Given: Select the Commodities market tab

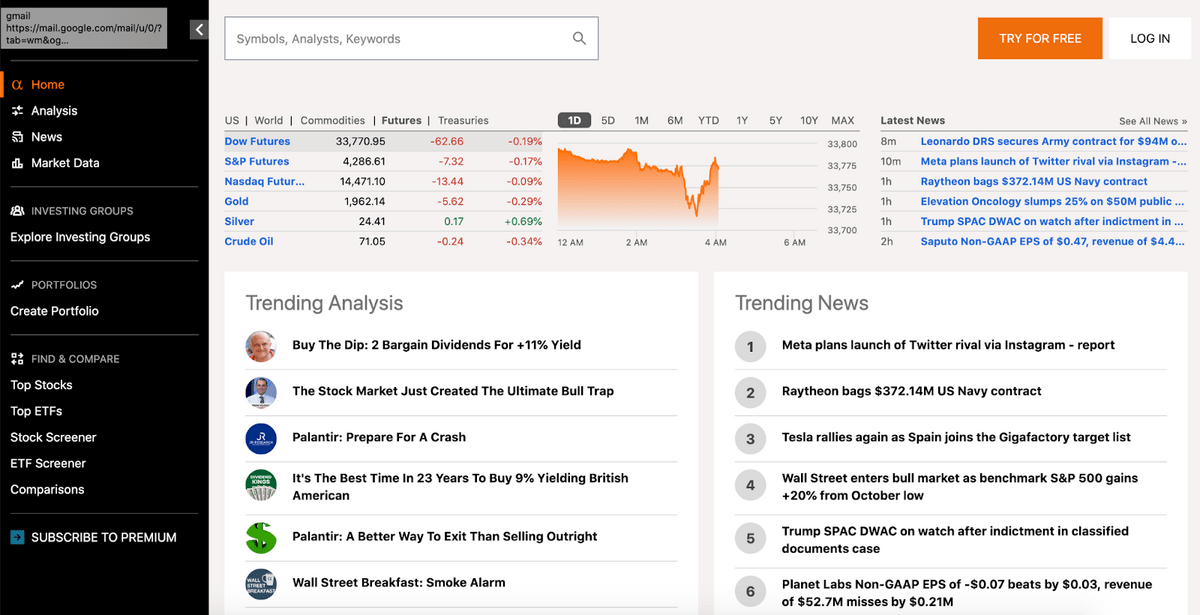Looking at the screenshot, I should tap(333, 121).
